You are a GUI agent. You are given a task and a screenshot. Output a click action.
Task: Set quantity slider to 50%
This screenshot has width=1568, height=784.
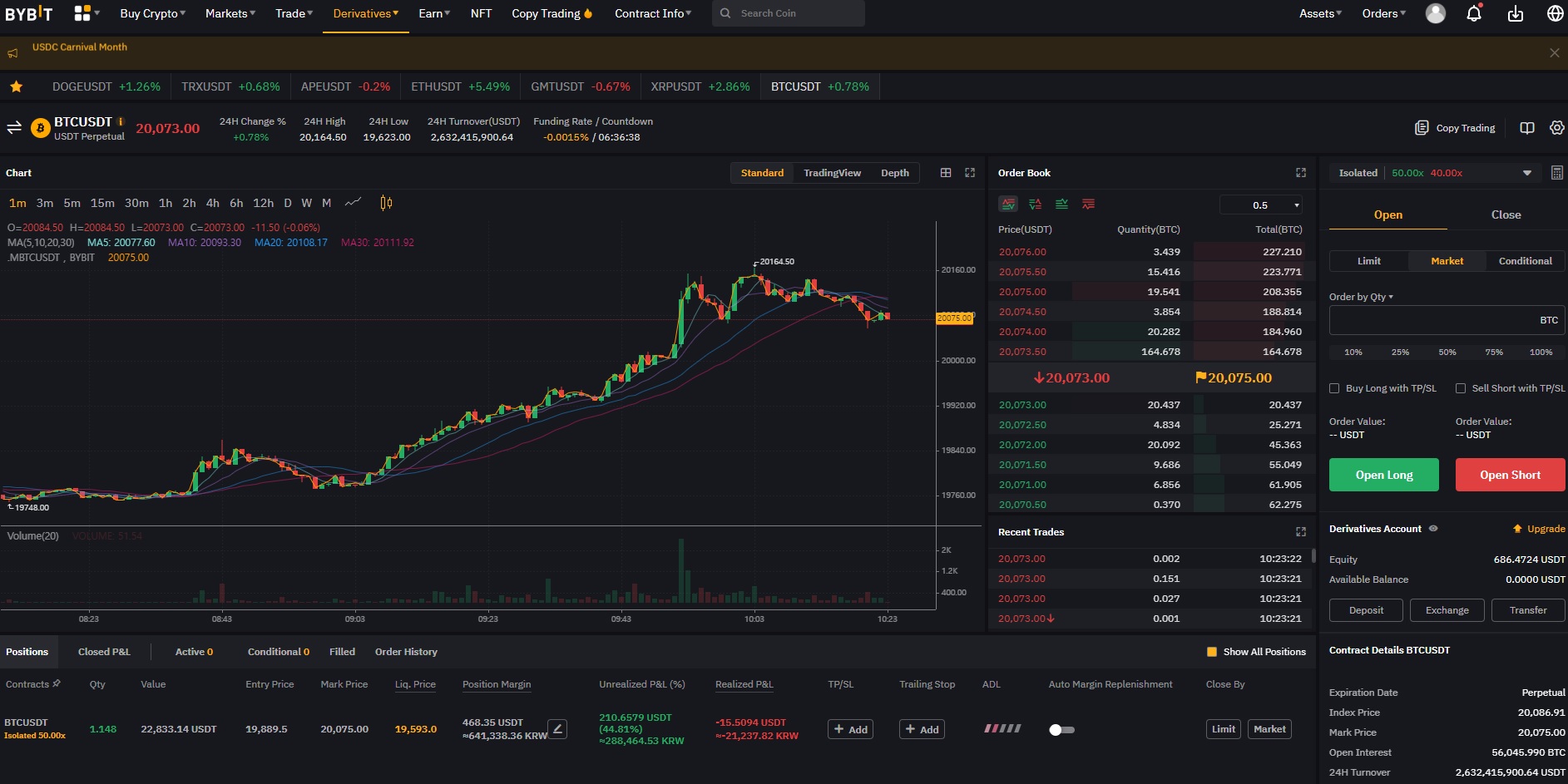(1447, 353)
